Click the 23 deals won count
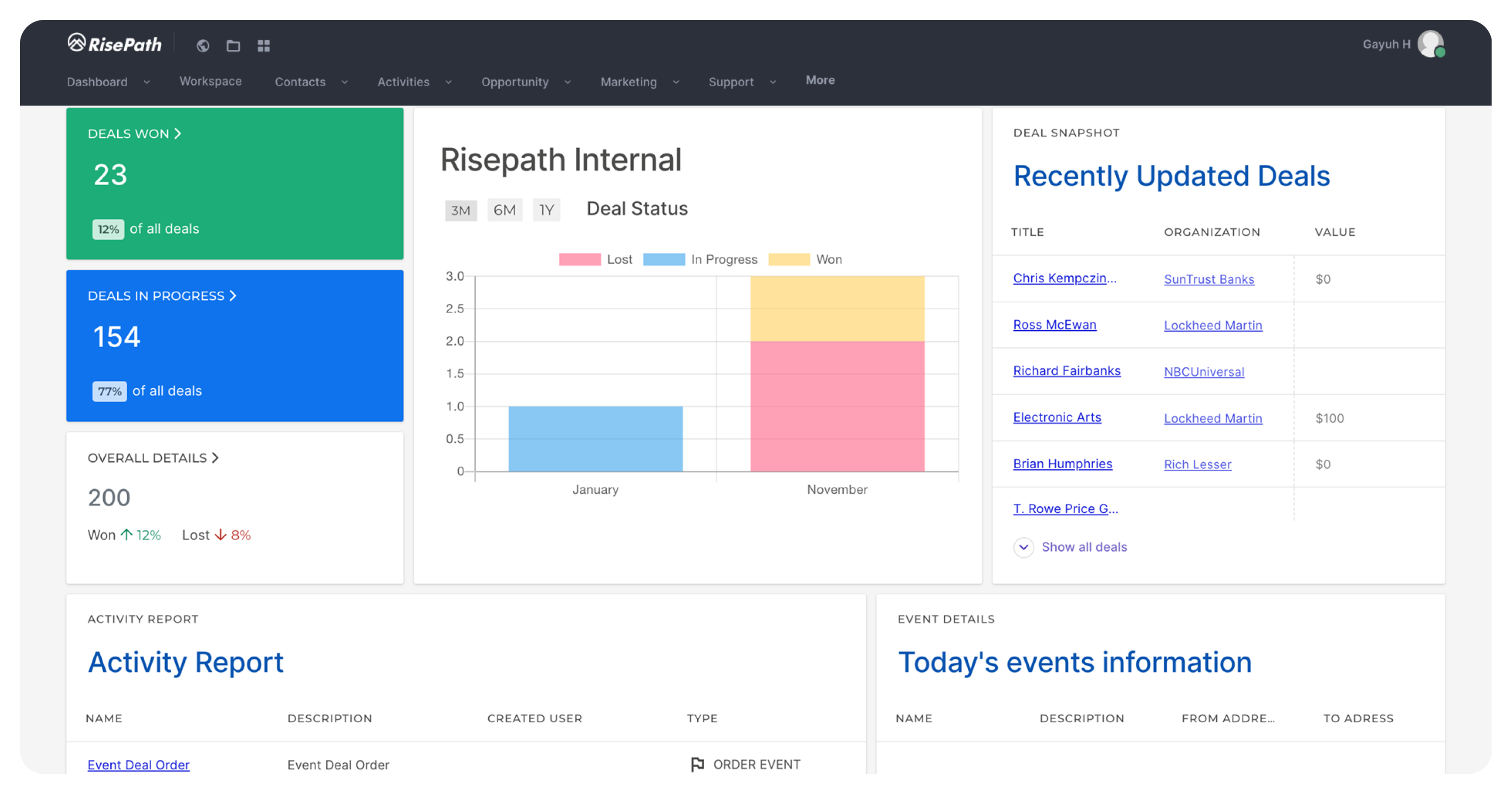 point(110,175)
